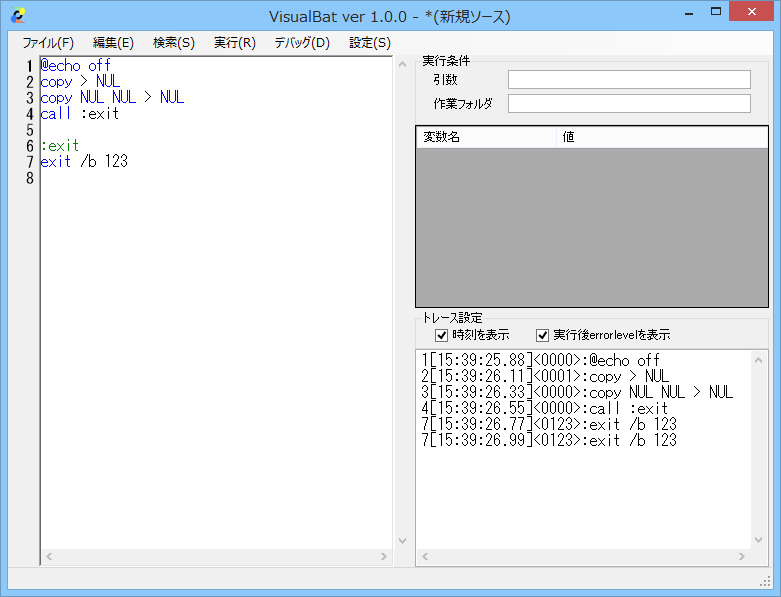
Task: Click the 作業フォルダ input field
Action: tap(629, 104)
